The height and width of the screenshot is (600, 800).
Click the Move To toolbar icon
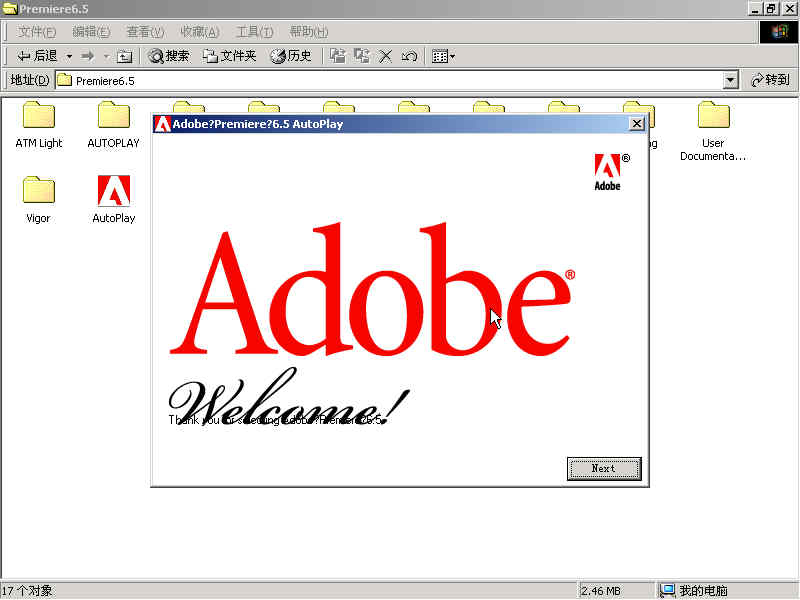click(337, 56)
